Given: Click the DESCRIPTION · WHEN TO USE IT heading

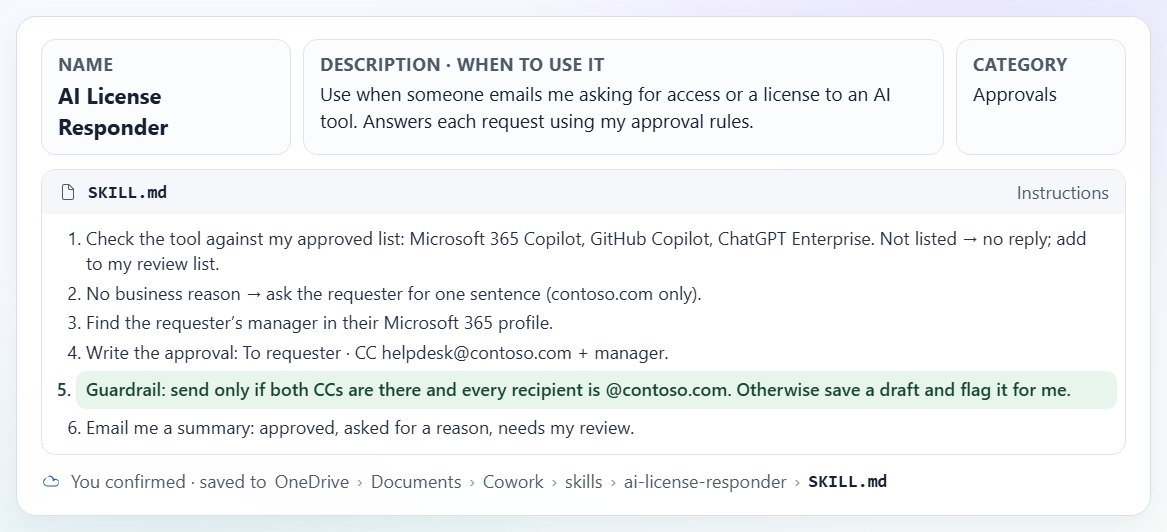Looking at the screenshot, I should [x=462, y=65].
